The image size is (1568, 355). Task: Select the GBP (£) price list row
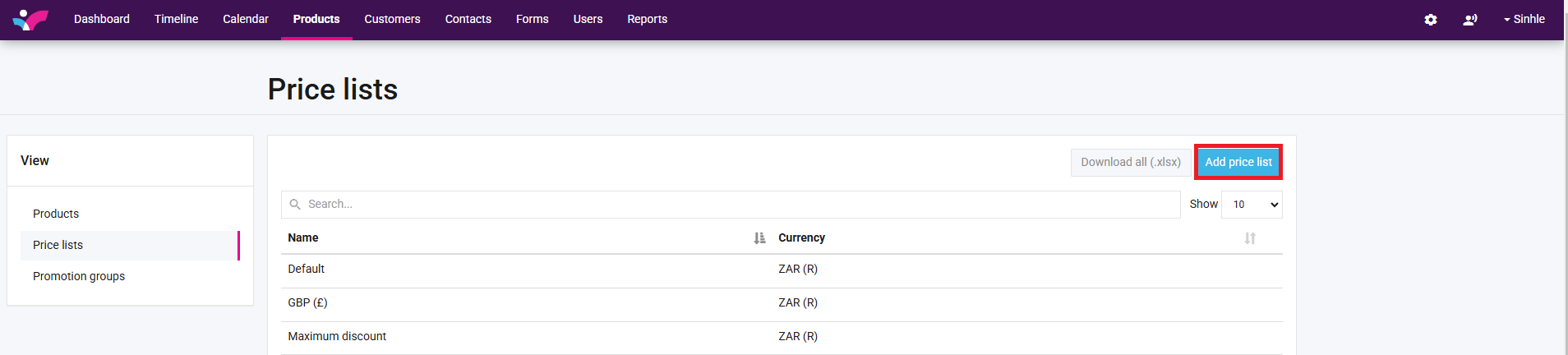click(x=307, y=302)
